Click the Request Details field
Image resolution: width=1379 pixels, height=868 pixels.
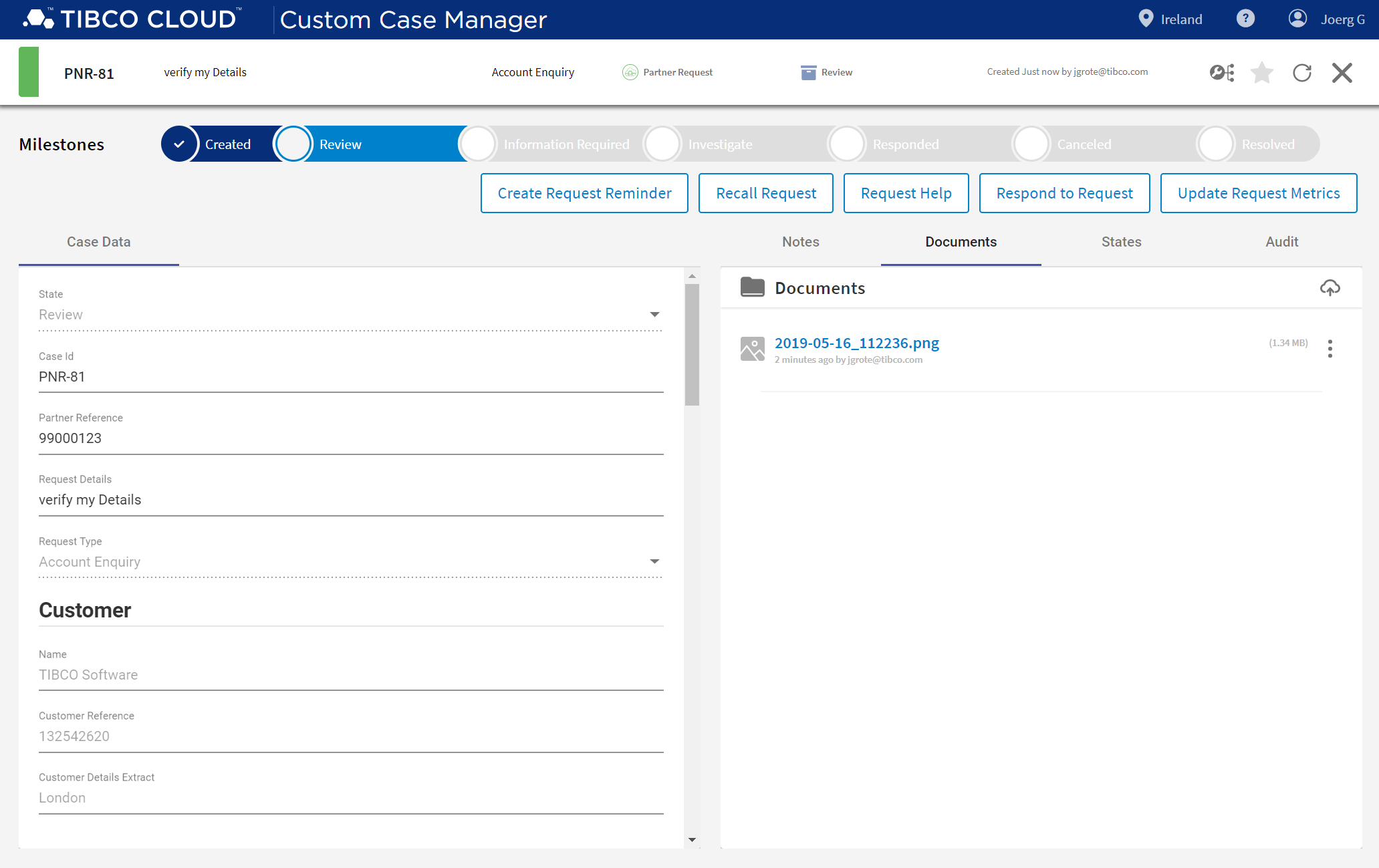tap(350, 500)
